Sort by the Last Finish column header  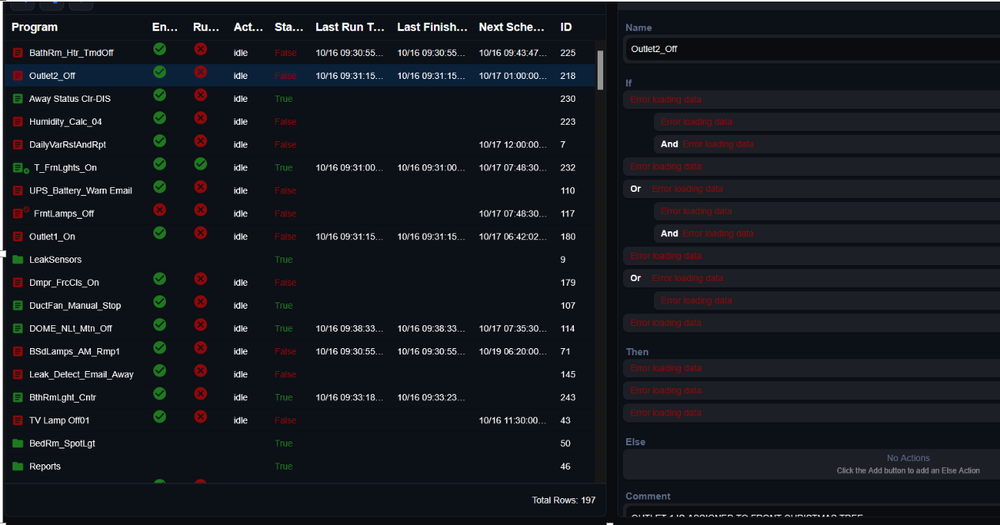(432, 27)
